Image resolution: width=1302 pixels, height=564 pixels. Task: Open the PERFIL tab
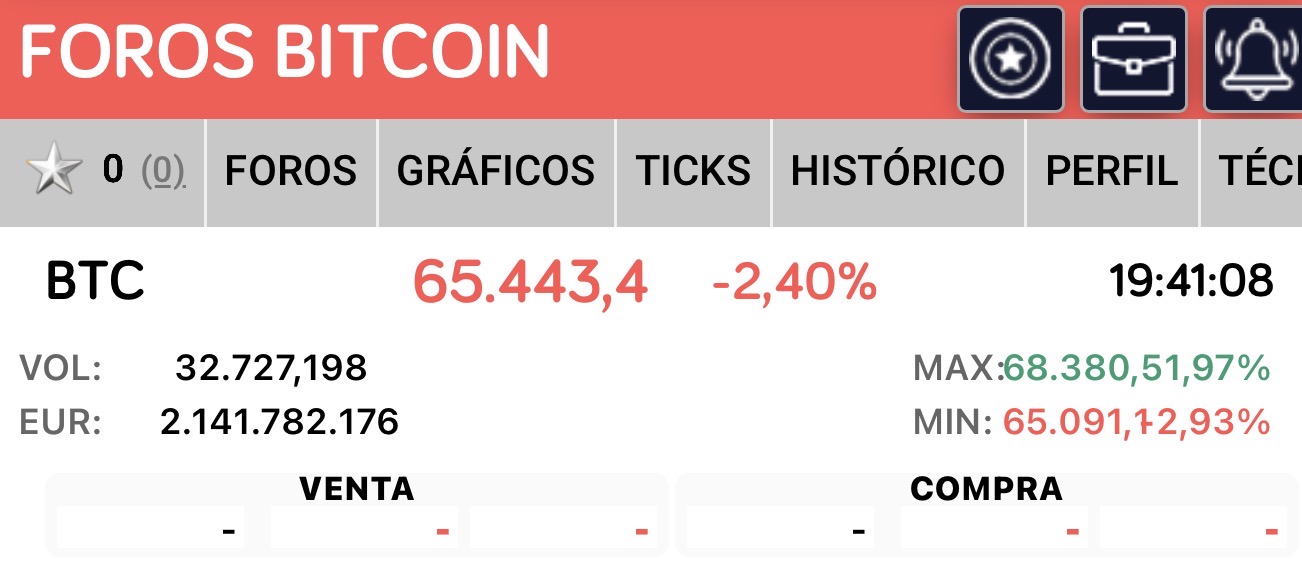1111,172
